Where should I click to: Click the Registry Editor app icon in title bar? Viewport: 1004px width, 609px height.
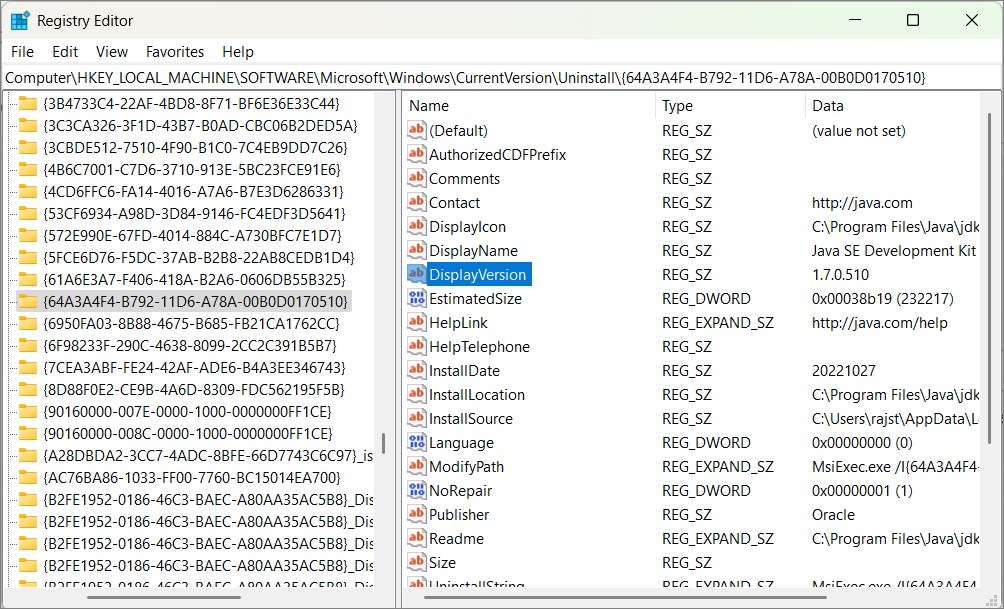(x=20, y=20)
